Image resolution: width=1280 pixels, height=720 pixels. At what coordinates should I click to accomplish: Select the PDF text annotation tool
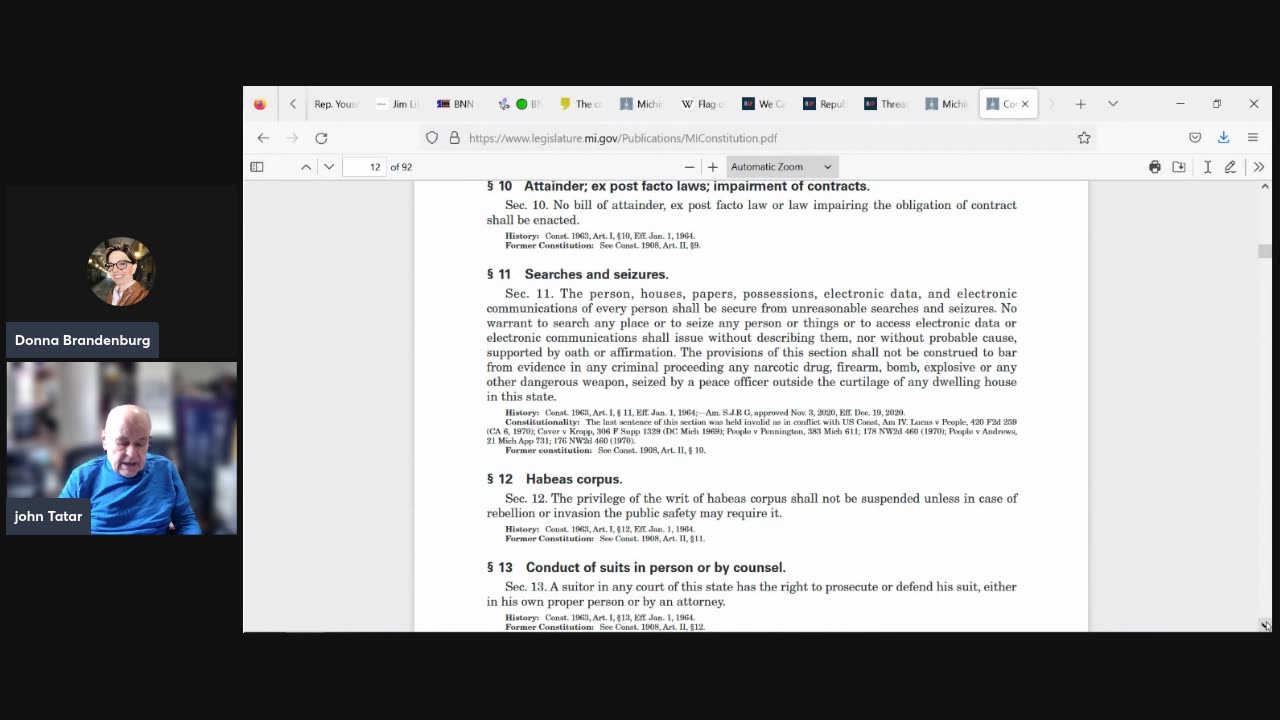pos(1207,167)
